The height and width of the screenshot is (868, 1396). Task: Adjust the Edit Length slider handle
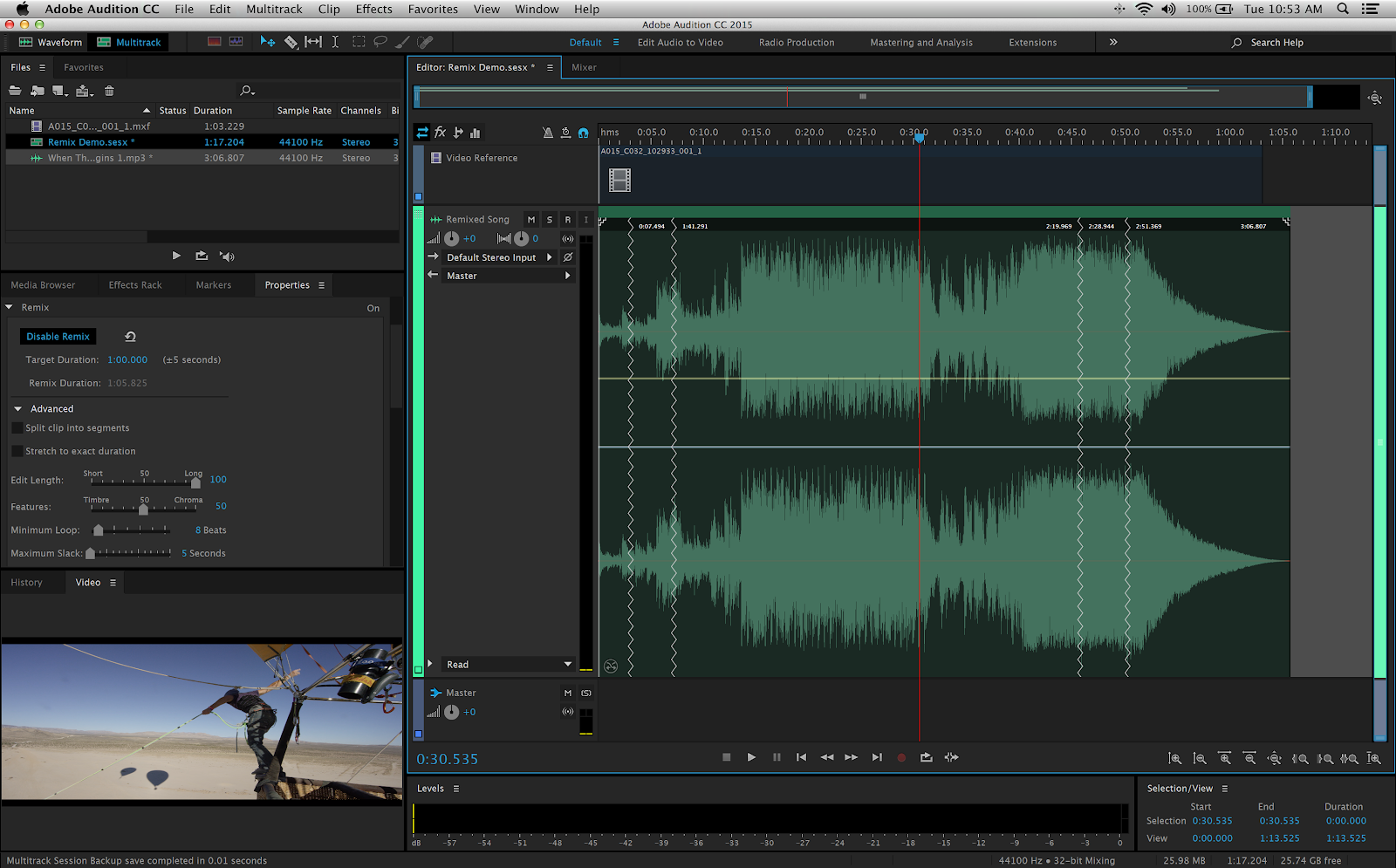pyautogui.click(x=195, y=482)
